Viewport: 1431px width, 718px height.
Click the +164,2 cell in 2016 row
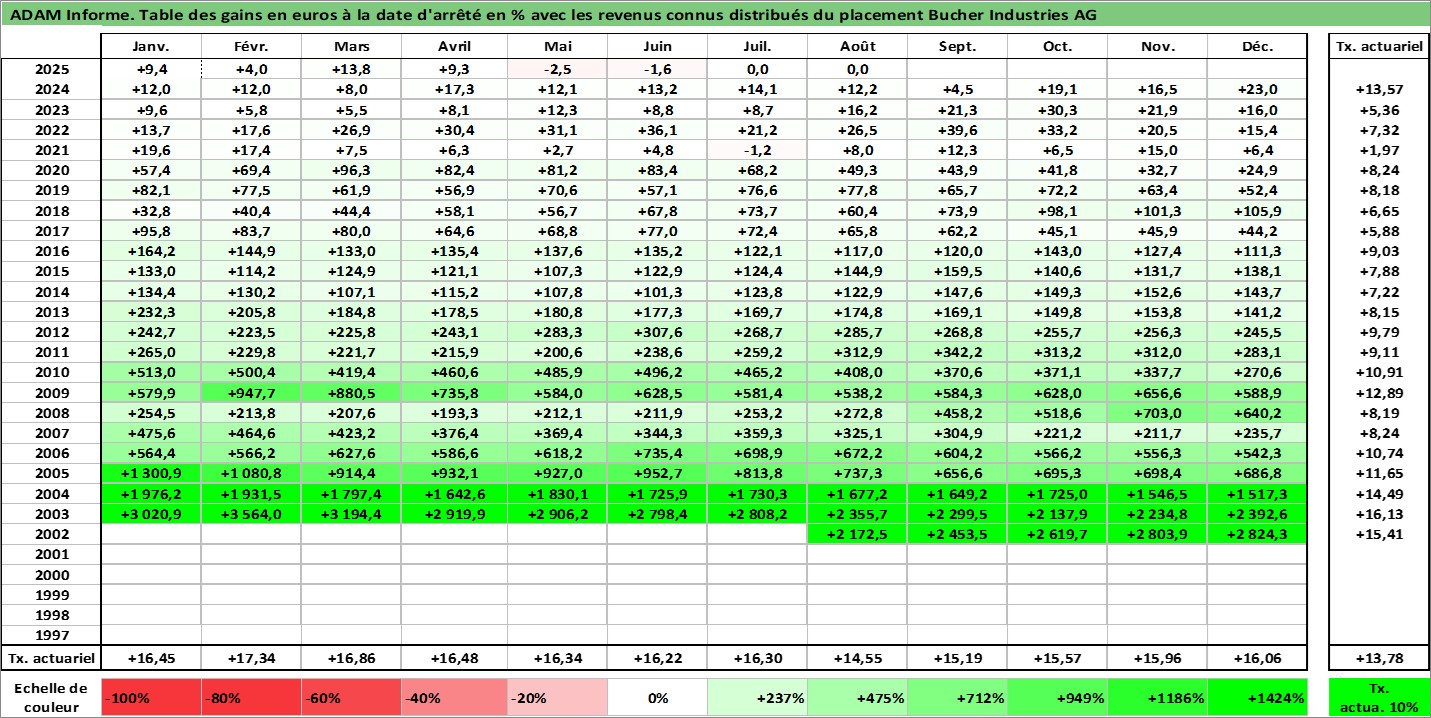click(152, 251)
